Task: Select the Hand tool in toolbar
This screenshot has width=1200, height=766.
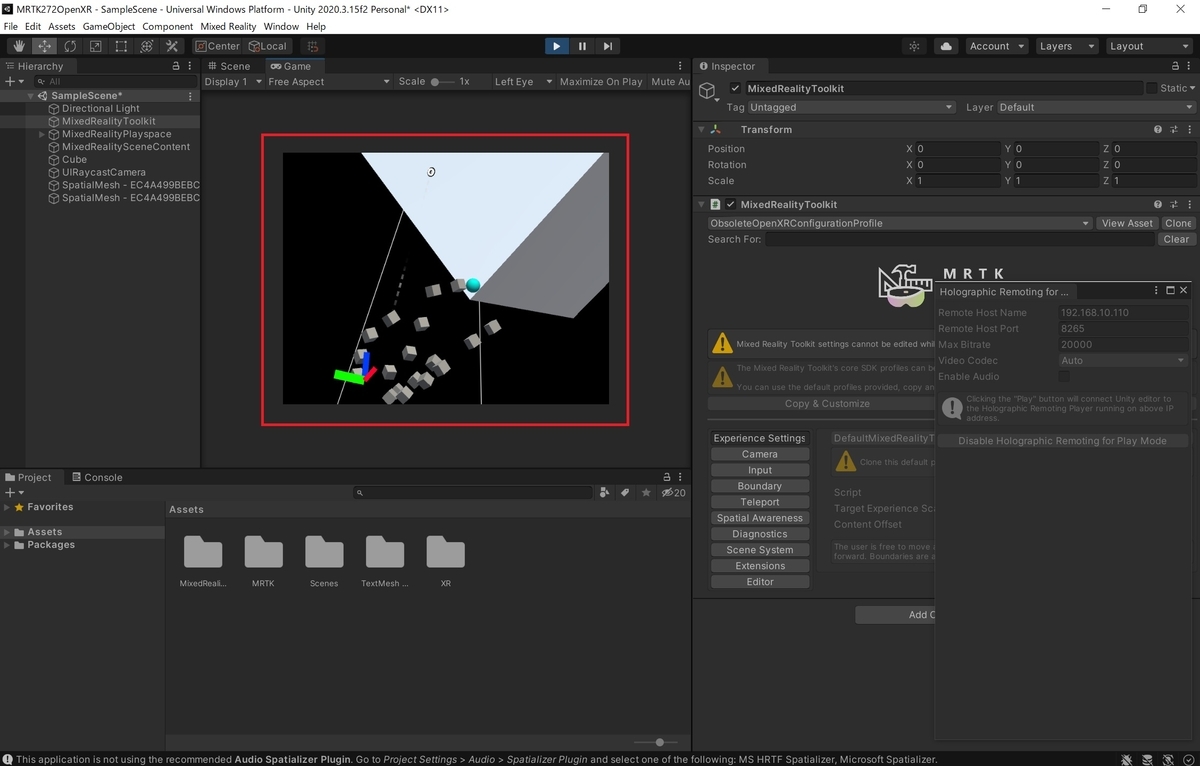Action: 19,46
